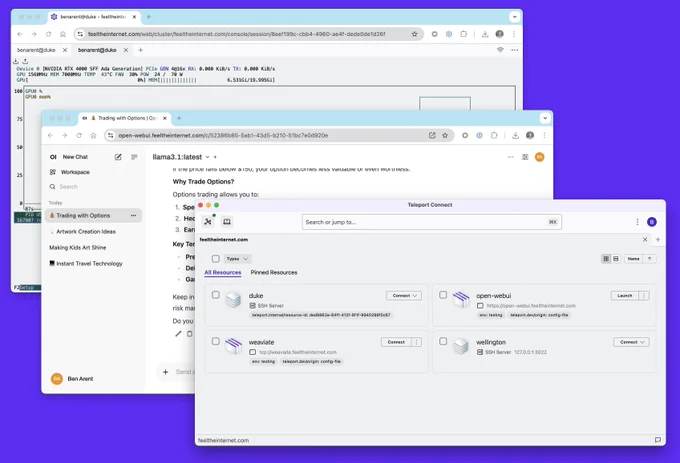This screenshot has height=463, width=680.
Task: Click upload file icon in Teleport web terminal
Action: (x=25, y=61)
